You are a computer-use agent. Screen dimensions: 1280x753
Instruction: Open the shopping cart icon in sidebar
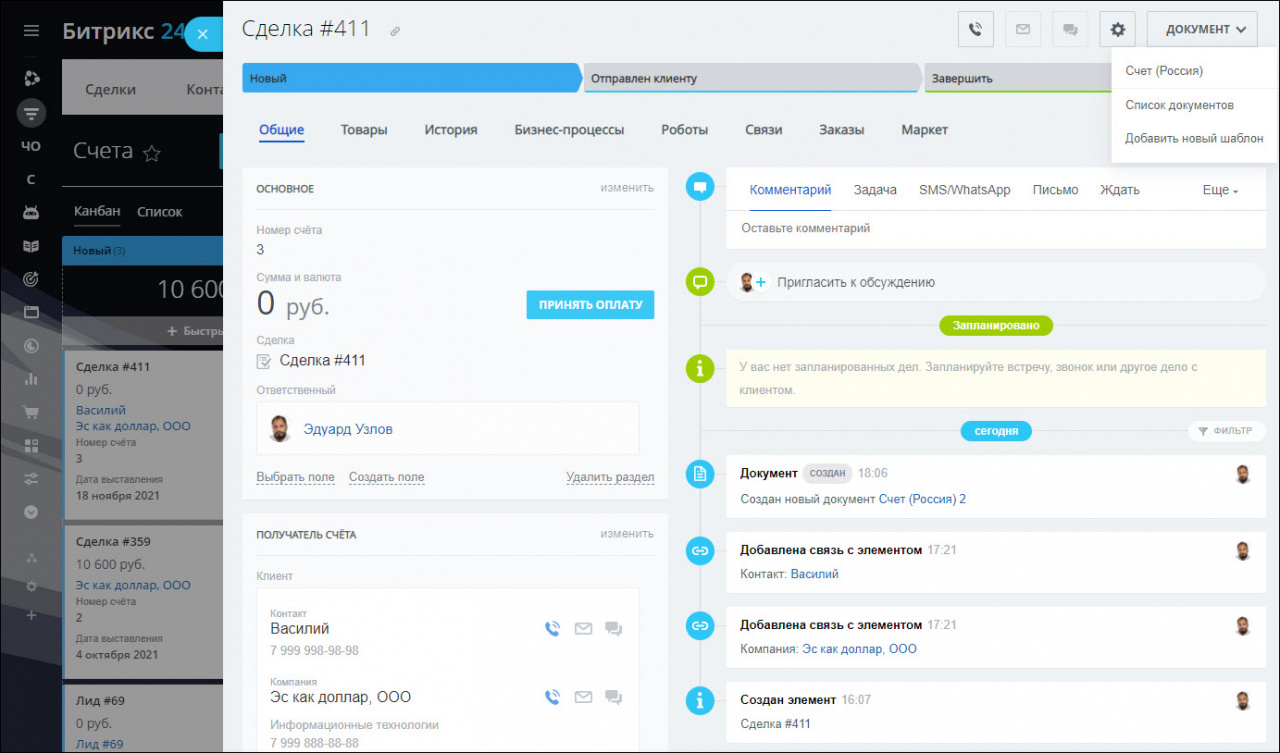pyautogui.click(x=31, y=412)
